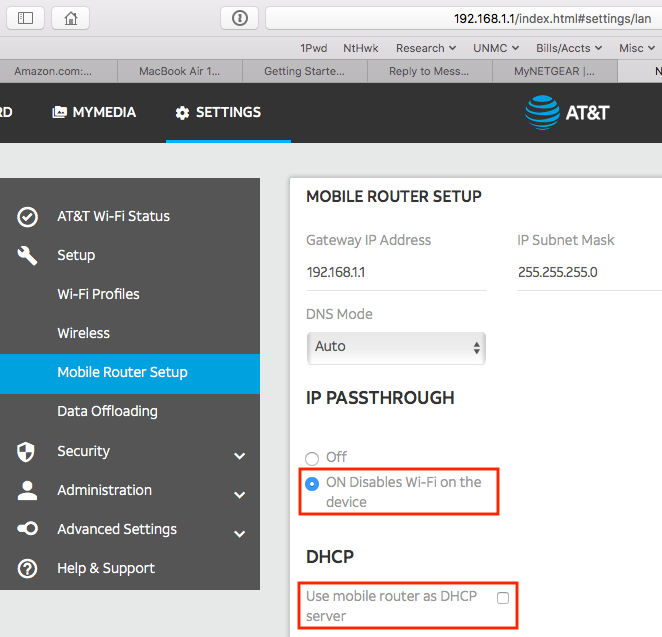This screenshot has height=637, width=662.
Task: Click the browser home icon
Action: click(x=70, y=18)
